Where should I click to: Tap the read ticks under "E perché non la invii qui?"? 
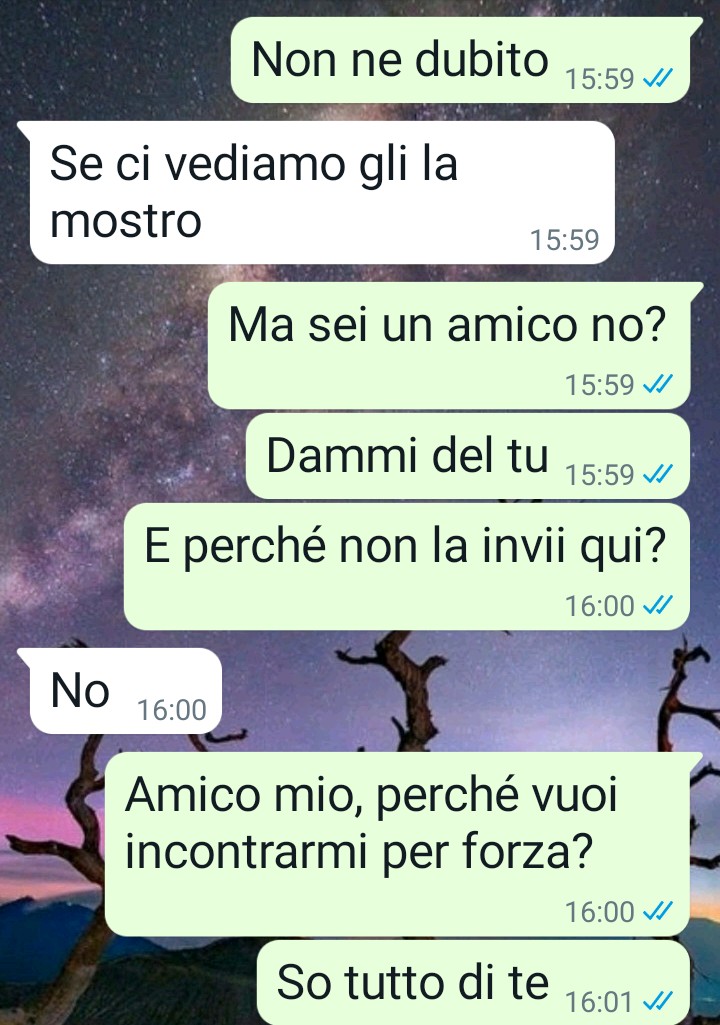coord(657,606)
